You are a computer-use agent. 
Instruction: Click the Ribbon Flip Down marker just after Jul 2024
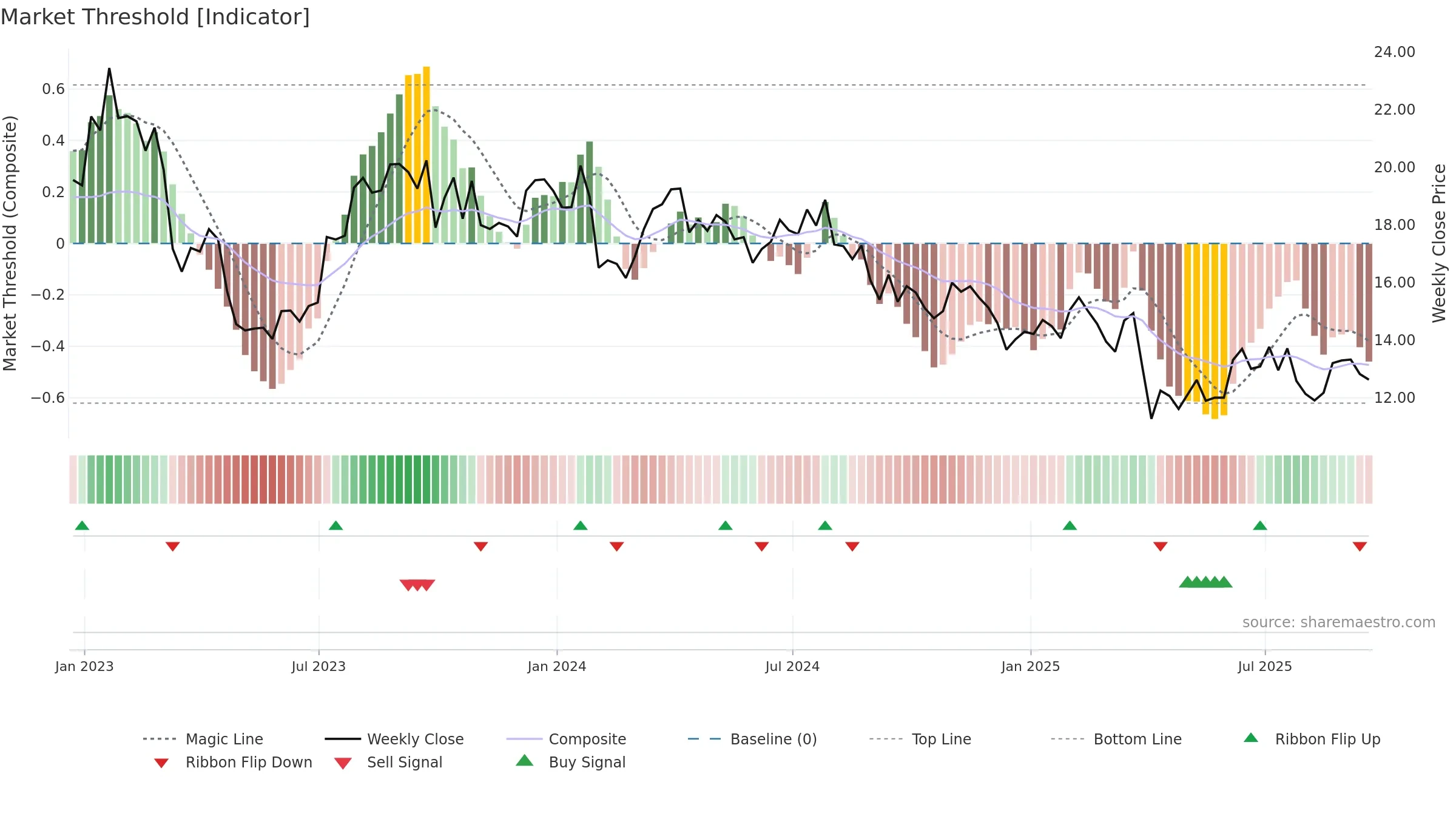click(x=852, y=547)
